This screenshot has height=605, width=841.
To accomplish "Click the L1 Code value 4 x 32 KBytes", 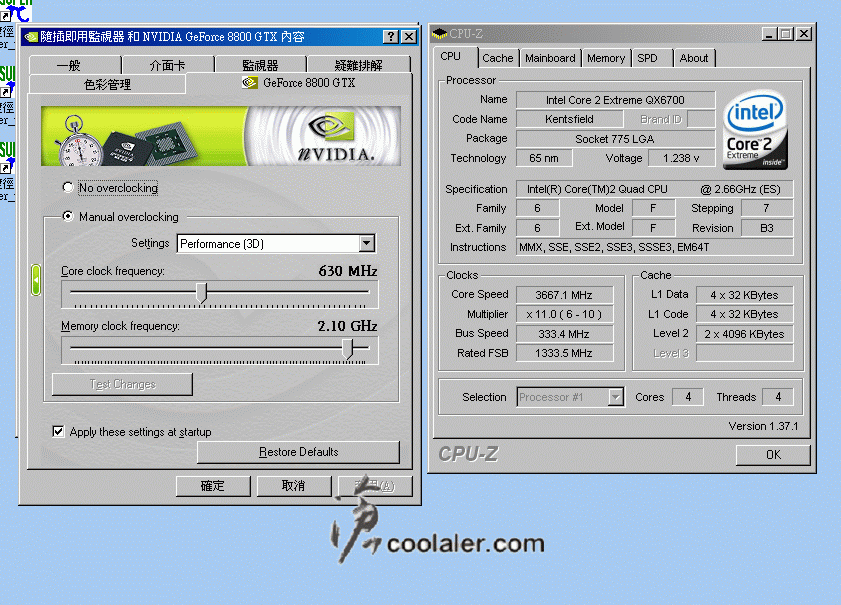I will tap(744, 314).
